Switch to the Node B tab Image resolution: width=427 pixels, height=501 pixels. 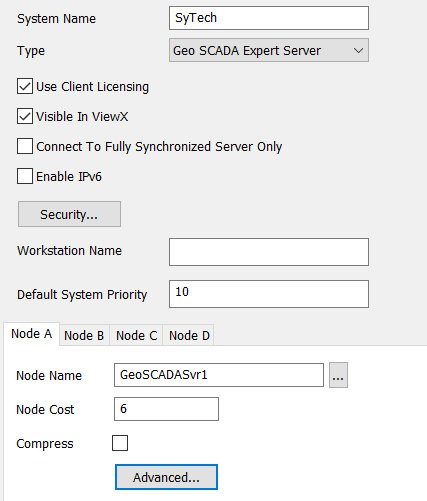[84, 335]
